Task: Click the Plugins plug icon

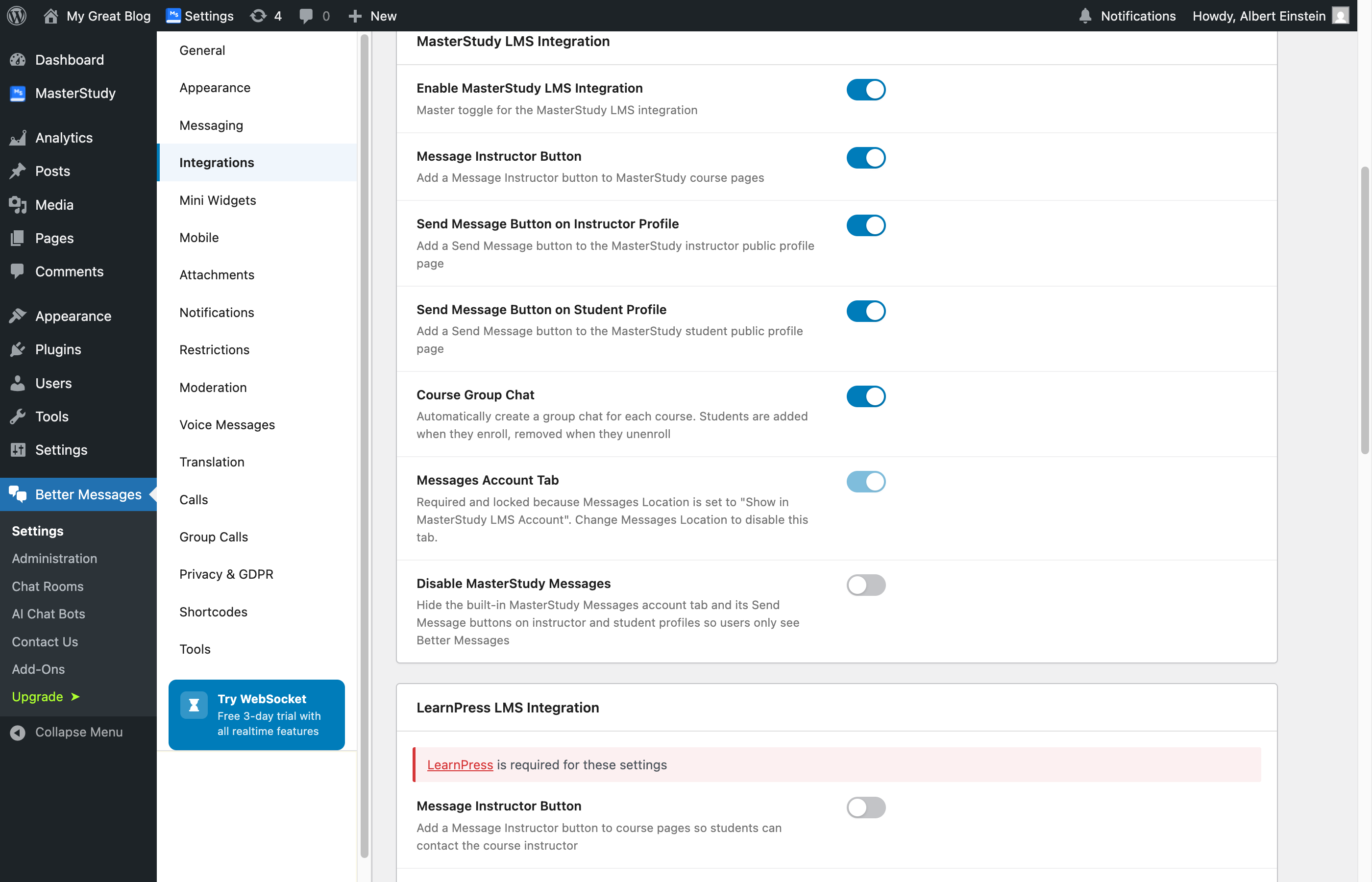Action: (x=18, y=349)
